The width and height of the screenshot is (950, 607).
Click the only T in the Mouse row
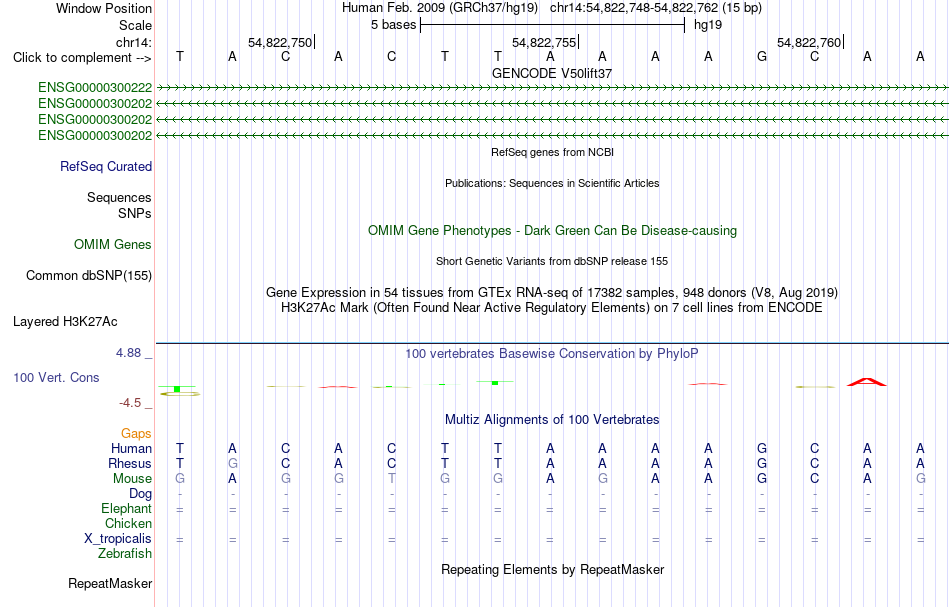coord(391,479)
